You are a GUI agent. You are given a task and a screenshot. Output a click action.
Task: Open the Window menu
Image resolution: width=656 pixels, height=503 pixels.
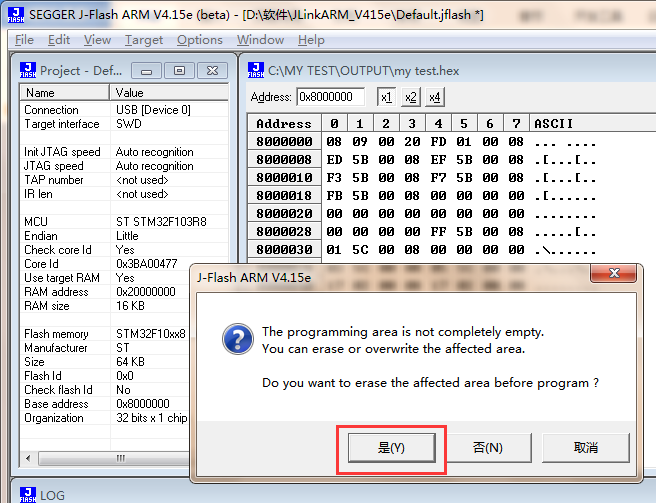(260, 40)
